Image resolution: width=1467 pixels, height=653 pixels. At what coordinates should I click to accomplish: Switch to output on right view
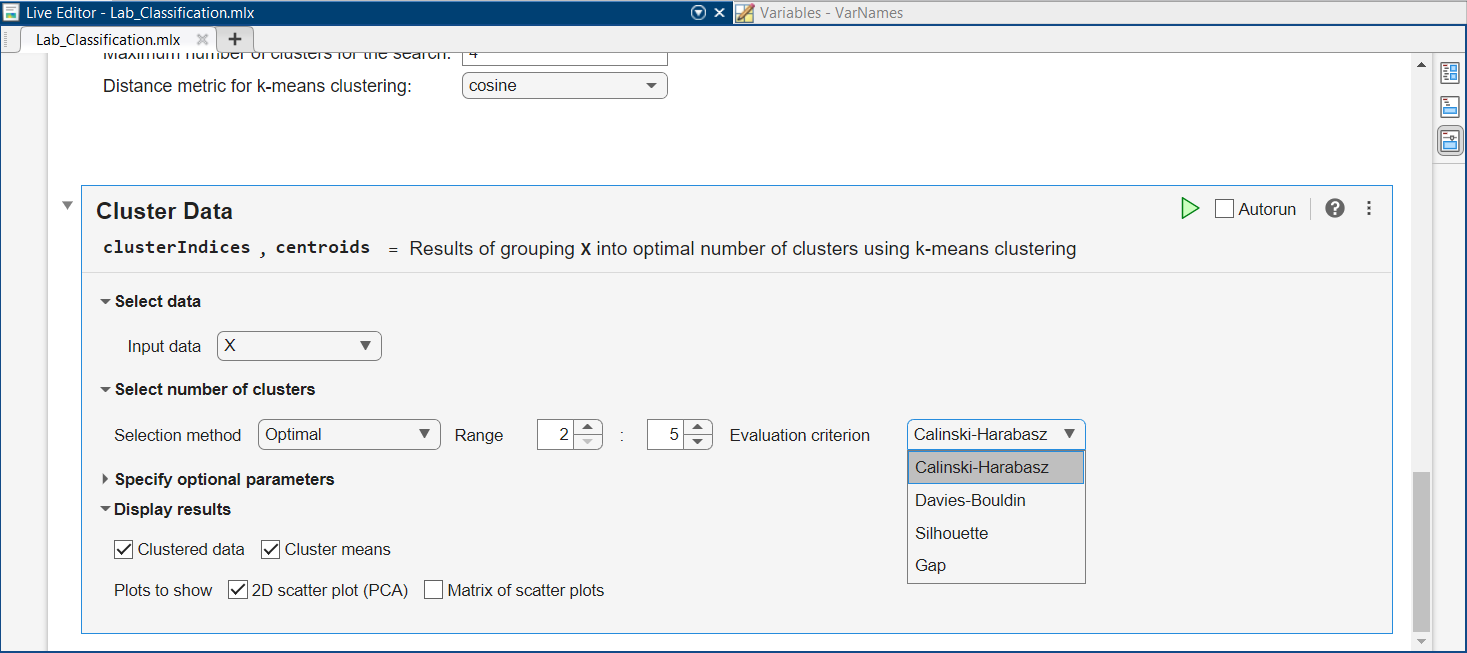pyautogui.click(x=1450, y=73)
